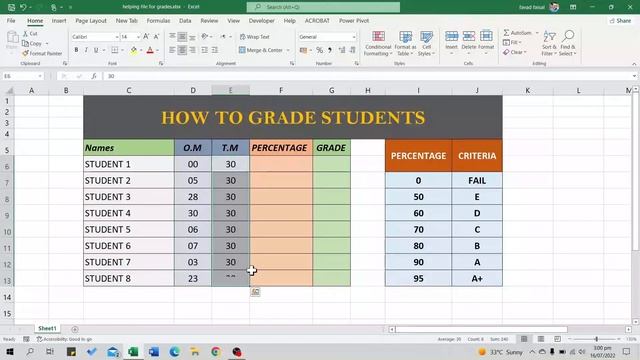
Task: Open the File tab
Action: click(11, 20)
